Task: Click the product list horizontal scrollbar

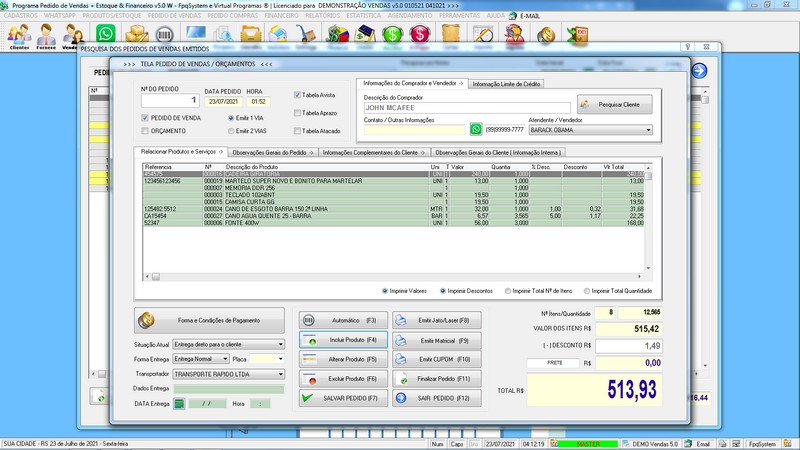Action: click(393, 277)
